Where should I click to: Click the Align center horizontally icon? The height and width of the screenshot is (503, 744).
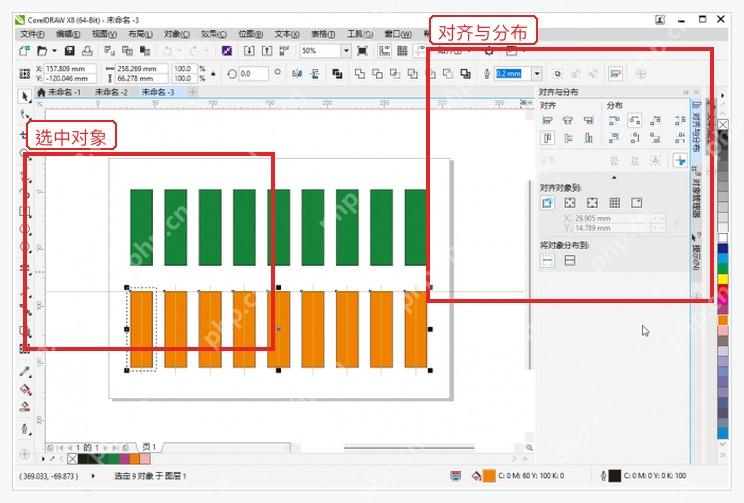(x=567, y=121)
